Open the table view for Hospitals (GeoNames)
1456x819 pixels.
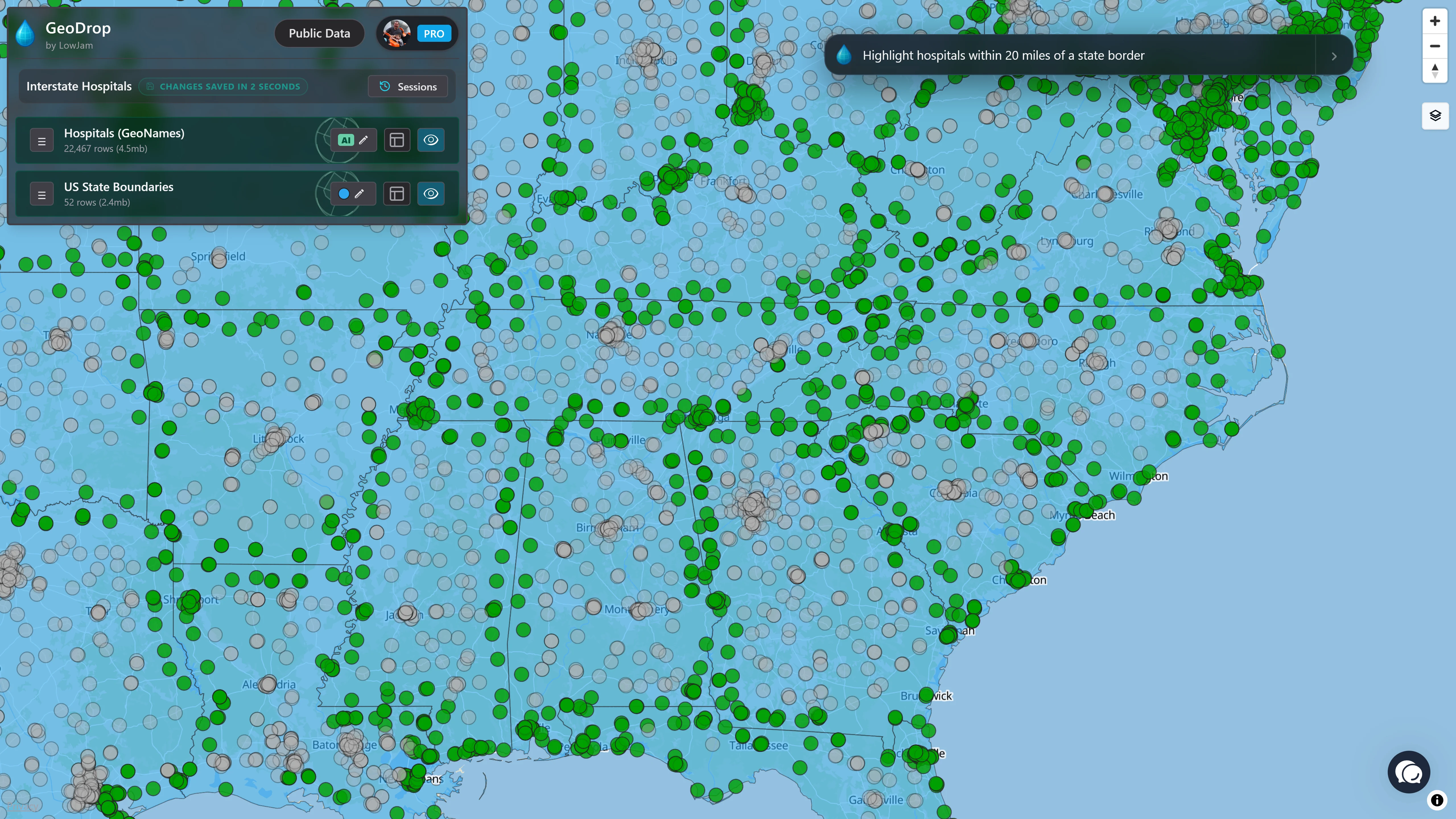coord(397,140)
